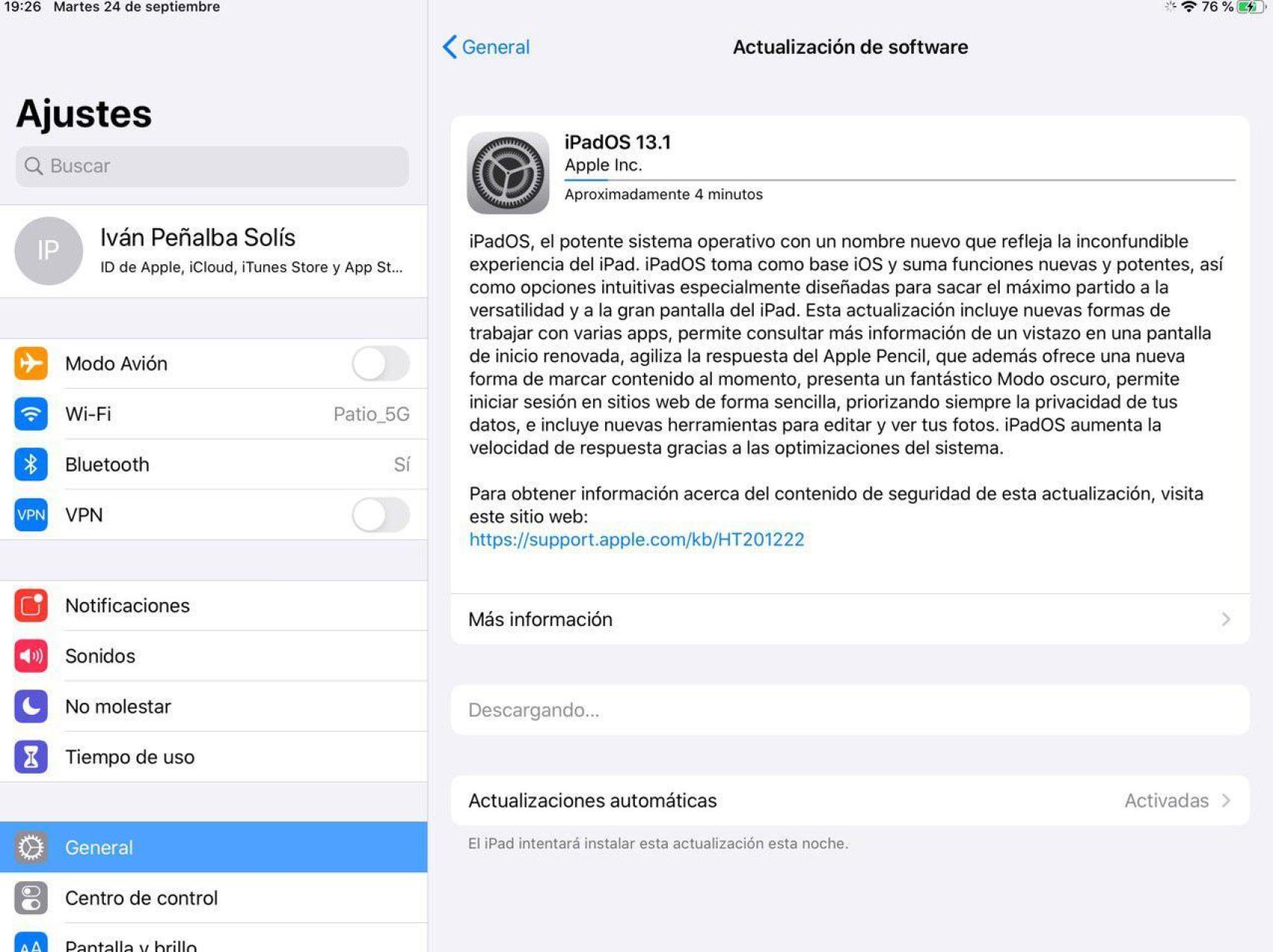The image size is (1273, 952).
Task: Click the No molestar moon icon
Action: tap(31, 707)
